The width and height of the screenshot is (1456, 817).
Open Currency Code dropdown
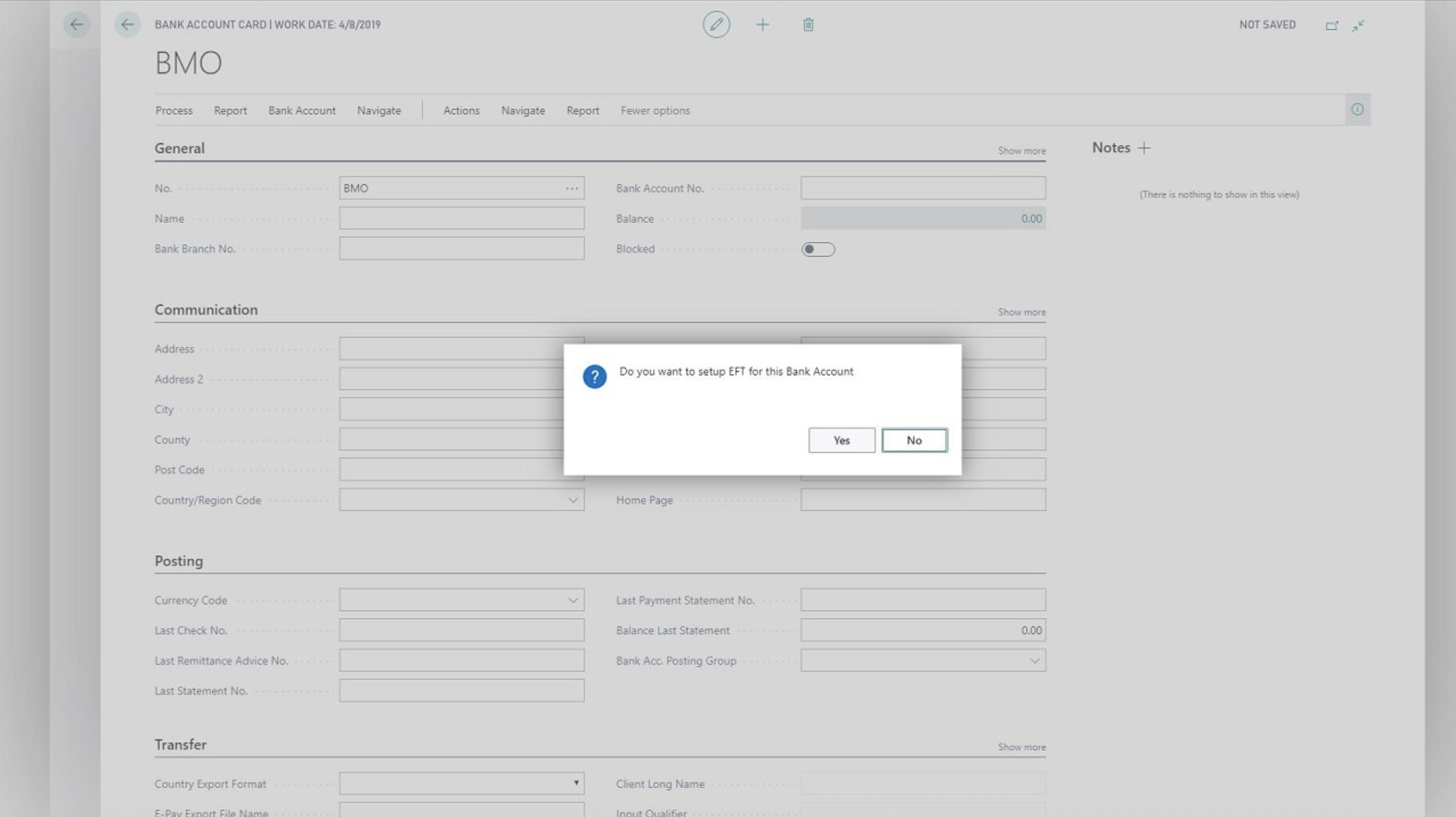[x=572, y=600]
